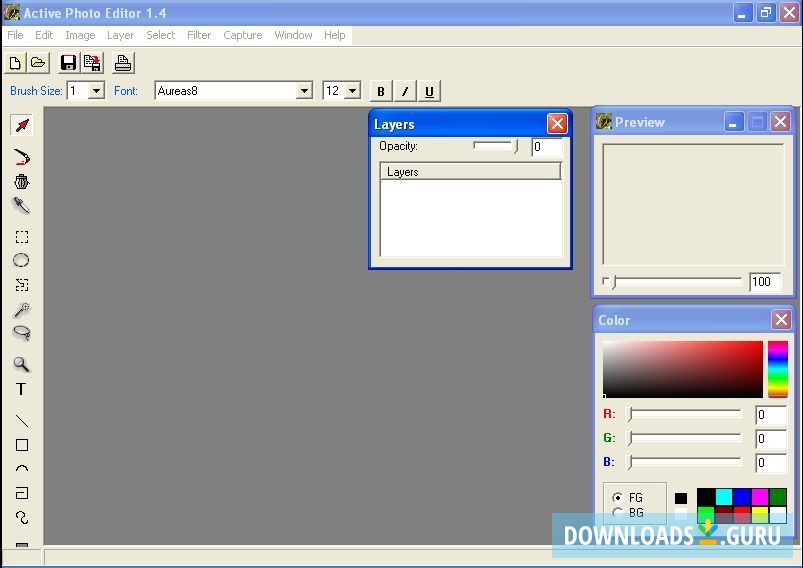Pick the blue palette swatch
Screen dimensions: 803x568
click(x=742, y=496)
